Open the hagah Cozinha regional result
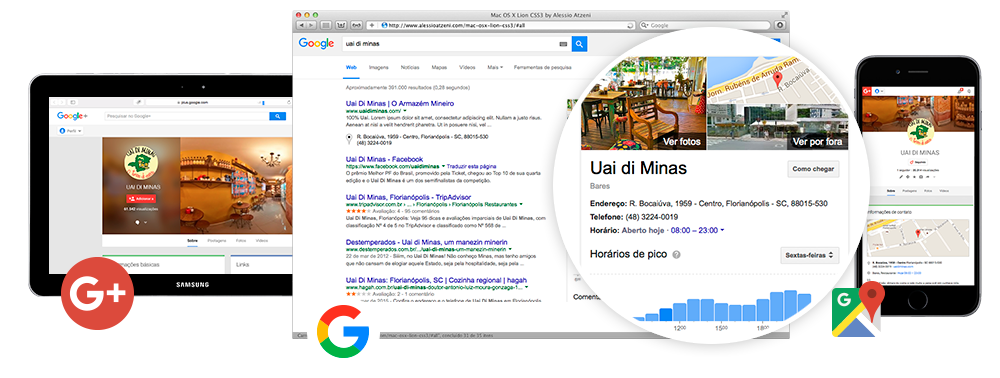1000x378 pixels. point(436,280)
